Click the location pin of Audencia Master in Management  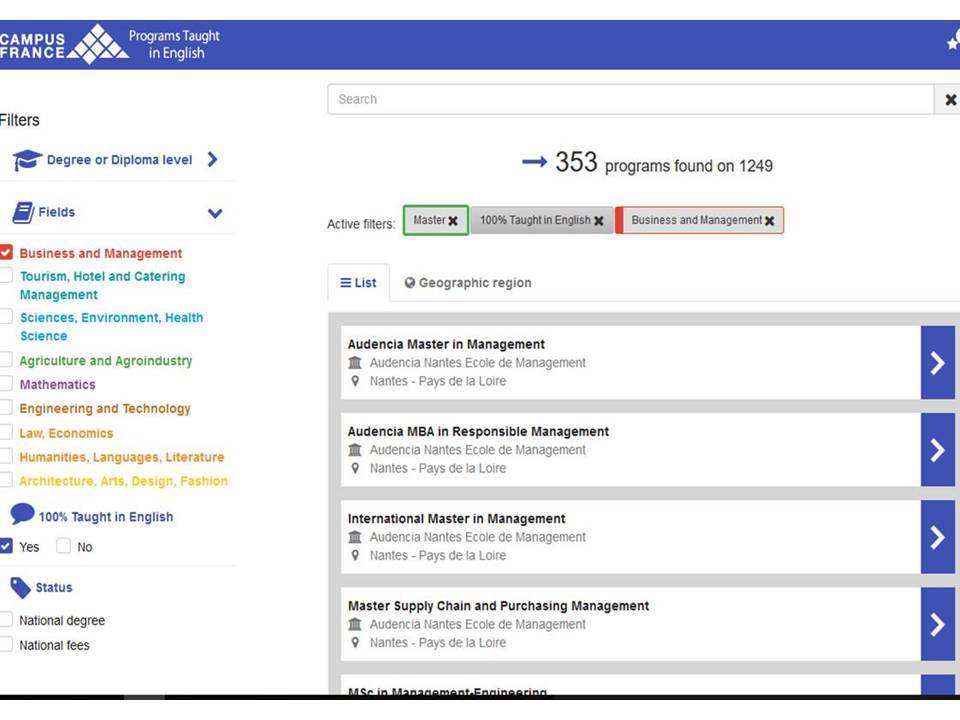pos(355,381)
